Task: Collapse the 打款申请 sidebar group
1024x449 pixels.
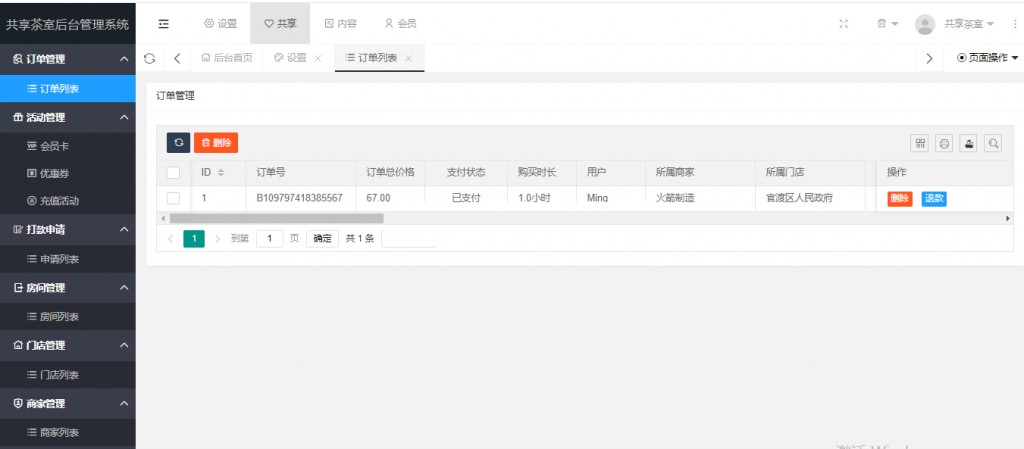Action: click(x=68, y=230)
